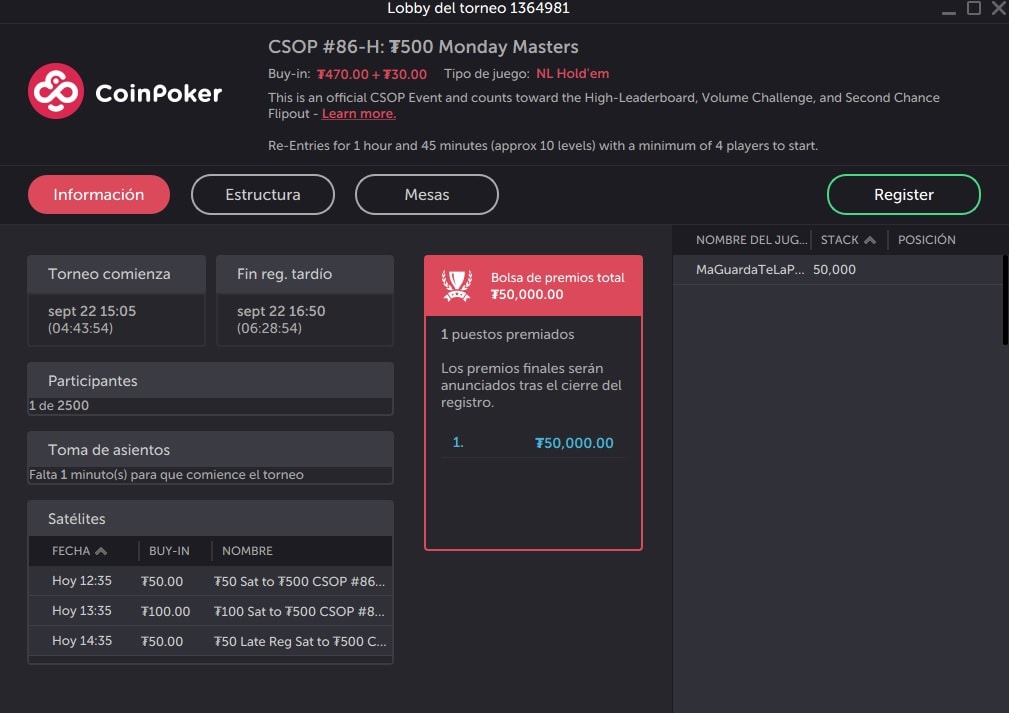Select the Información tab
1009x713 pixels.
coord(98,194)
